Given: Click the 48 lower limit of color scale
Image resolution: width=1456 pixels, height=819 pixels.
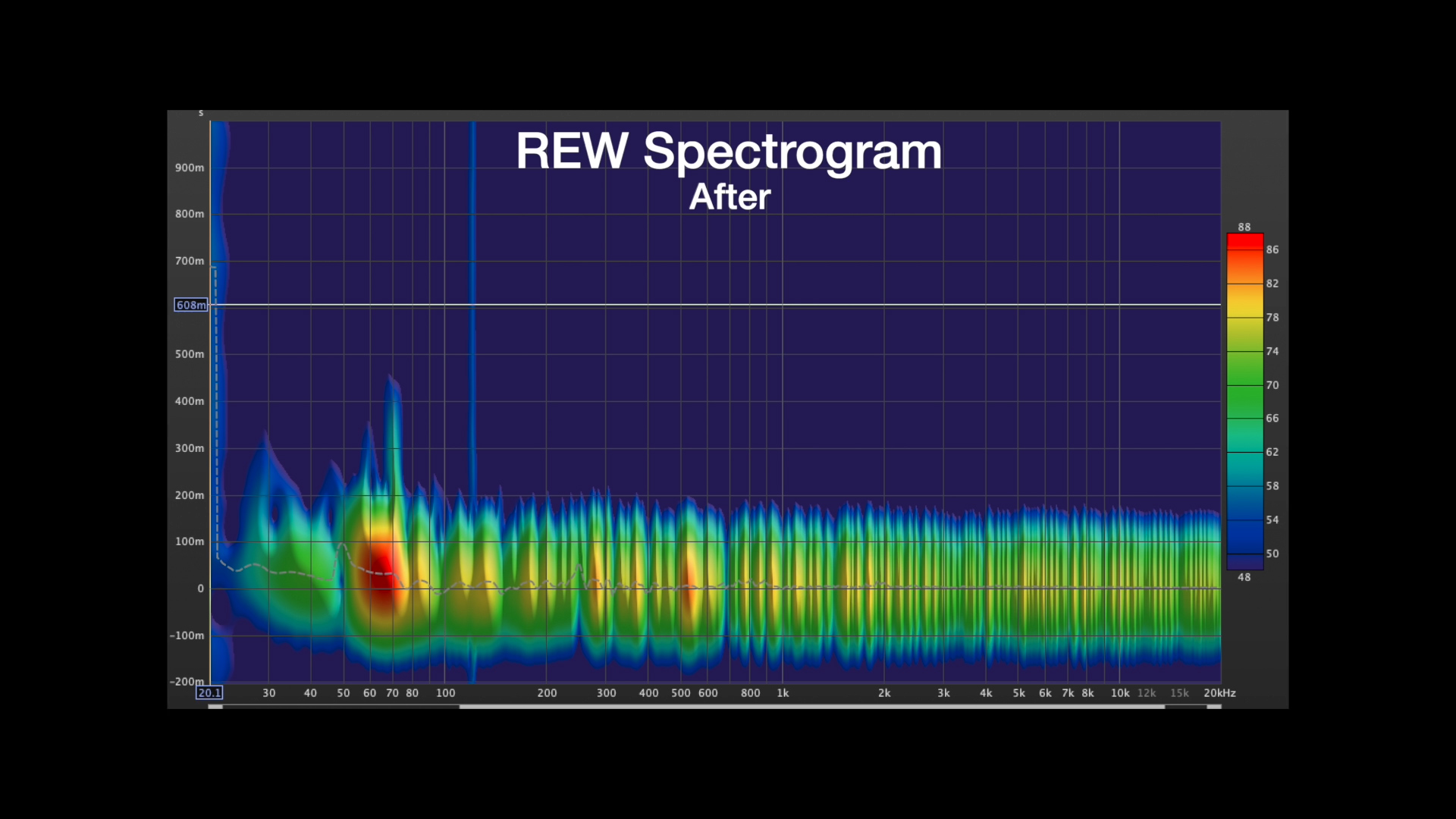Looking at the screenshot, I should tap(1244, 577).
